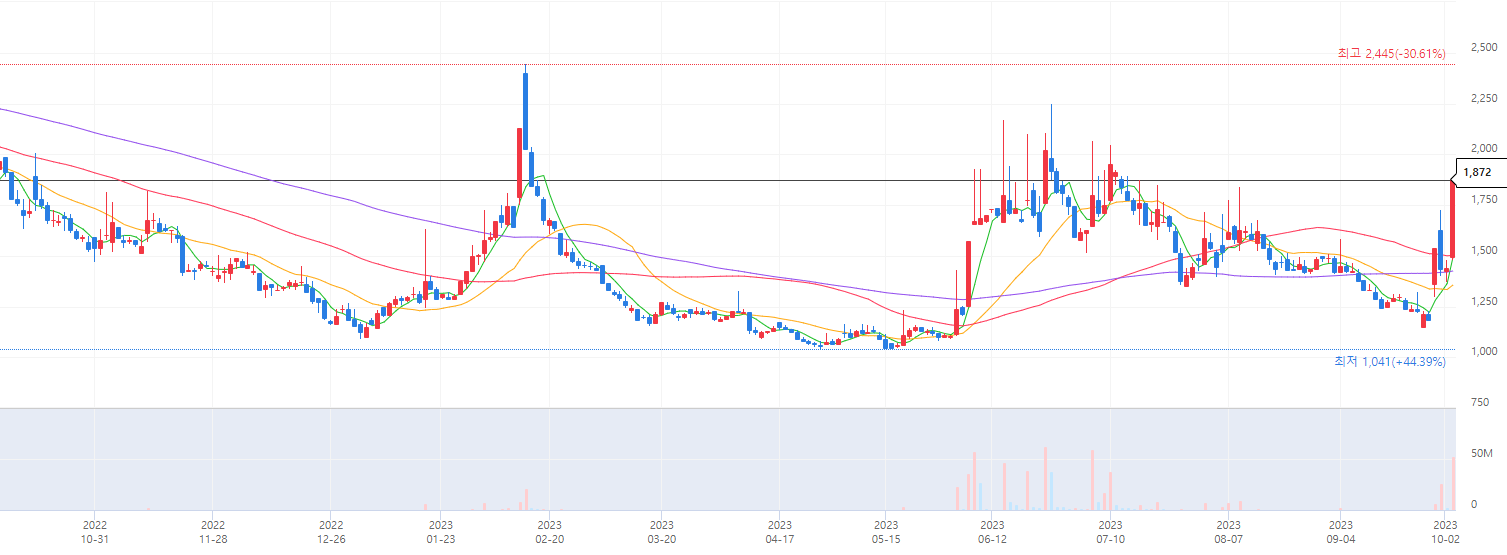Screen dimensions: 1507x555
Task: Select the 2023 05-15 date label
Action: pos(885,531)
